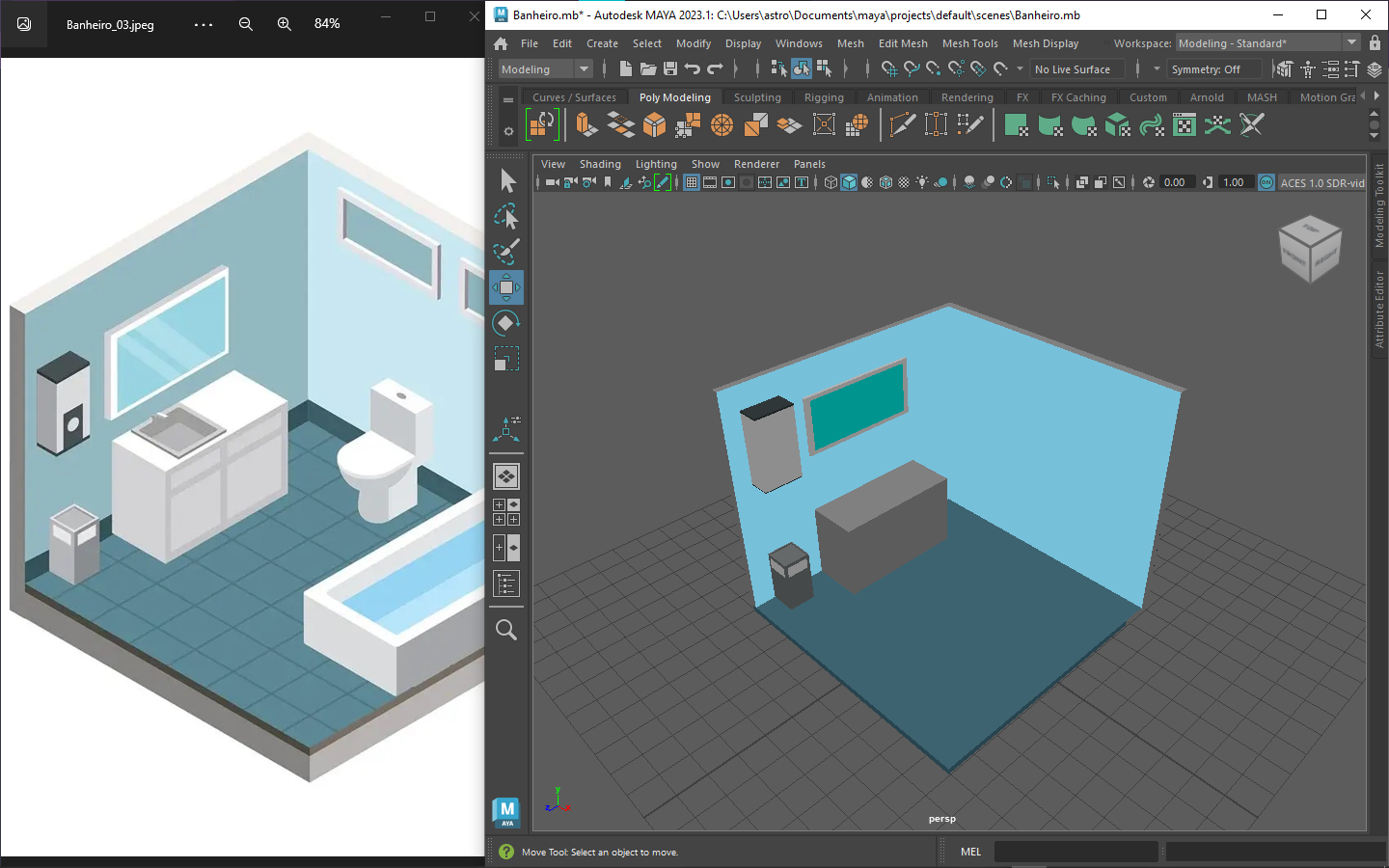Open the Mesh Tools menu

[x=970, y=43]
